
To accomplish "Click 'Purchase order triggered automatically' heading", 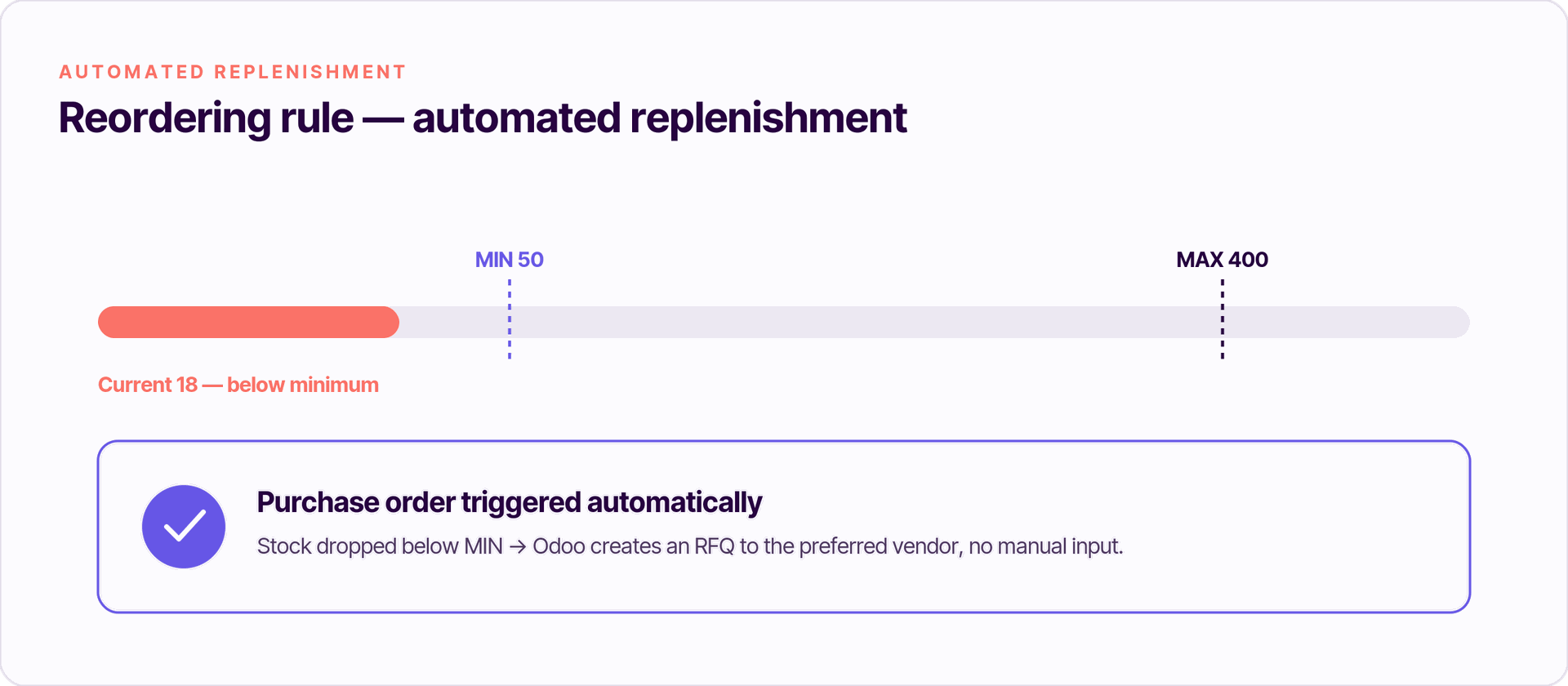I will coord(510,502).
